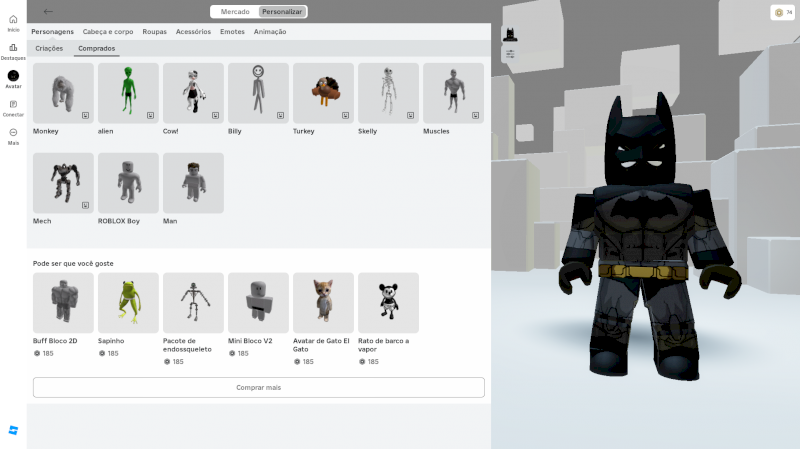
Task: Open the avatar sliders settings icon
Action: click(x=510, y=54)
